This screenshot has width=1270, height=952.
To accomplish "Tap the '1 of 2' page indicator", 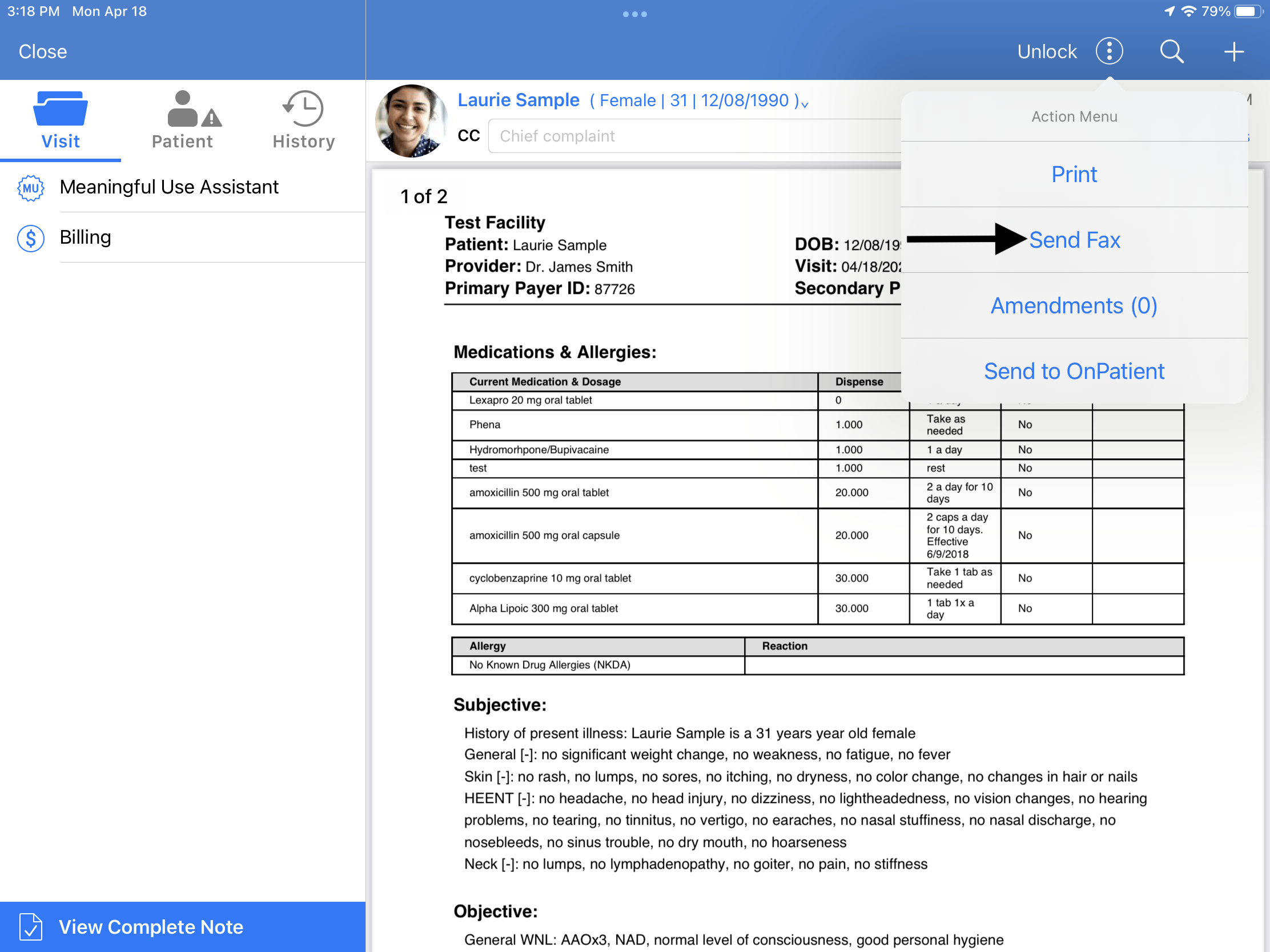I will (424, 196).
